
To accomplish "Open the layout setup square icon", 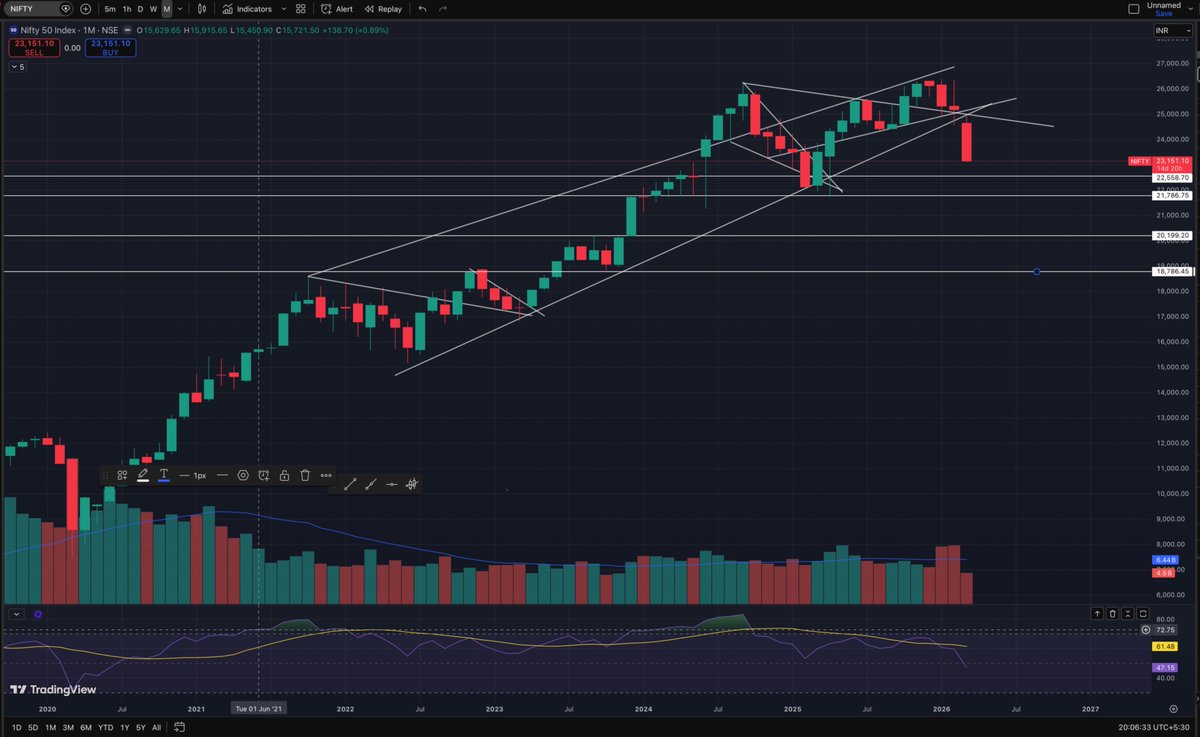I will [1133, 9].
